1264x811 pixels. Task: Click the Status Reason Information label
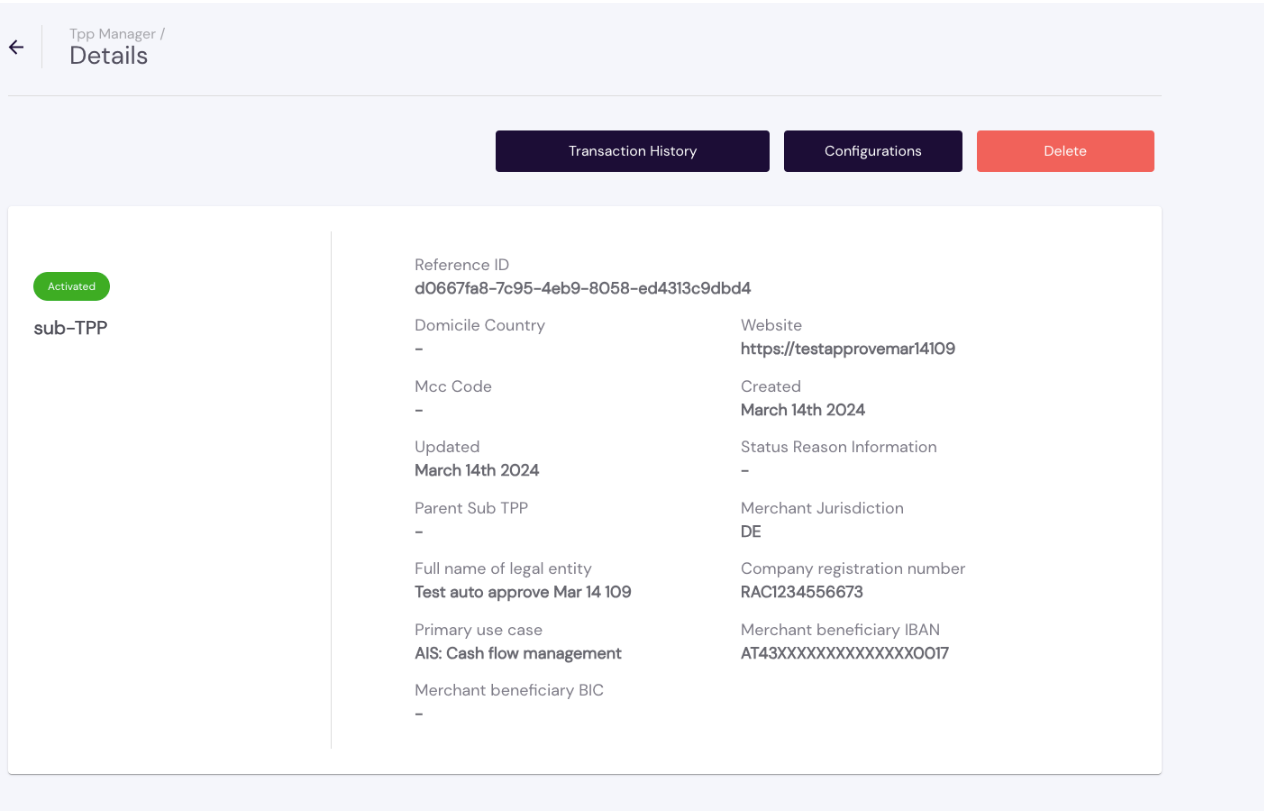point(838,447)
